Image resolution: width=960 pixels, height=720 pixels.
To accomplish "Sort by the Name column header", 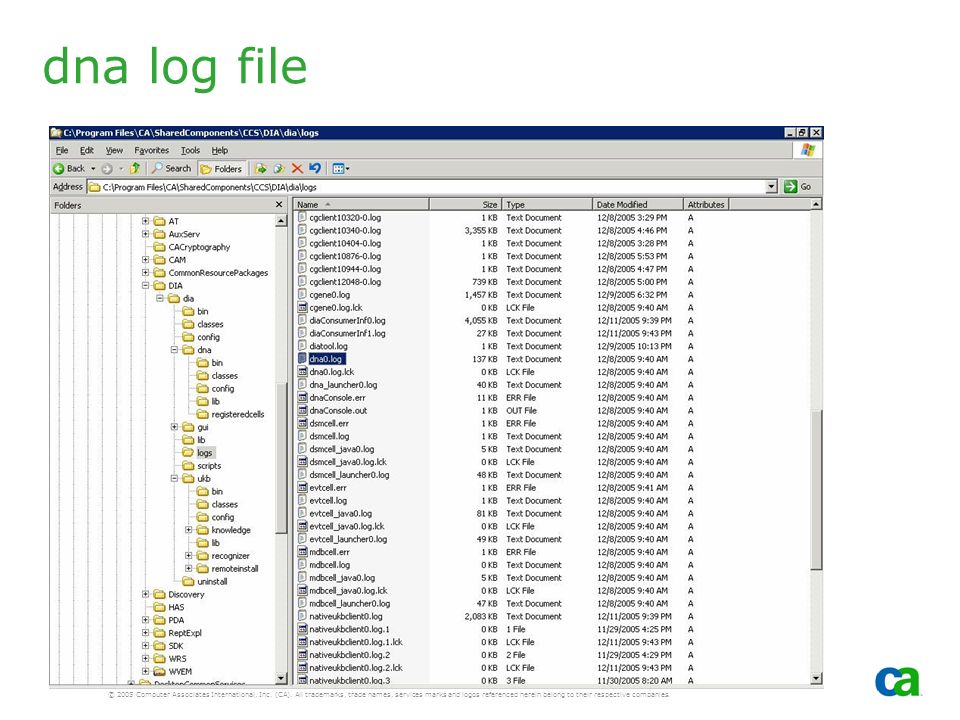I will coord(361,204).
